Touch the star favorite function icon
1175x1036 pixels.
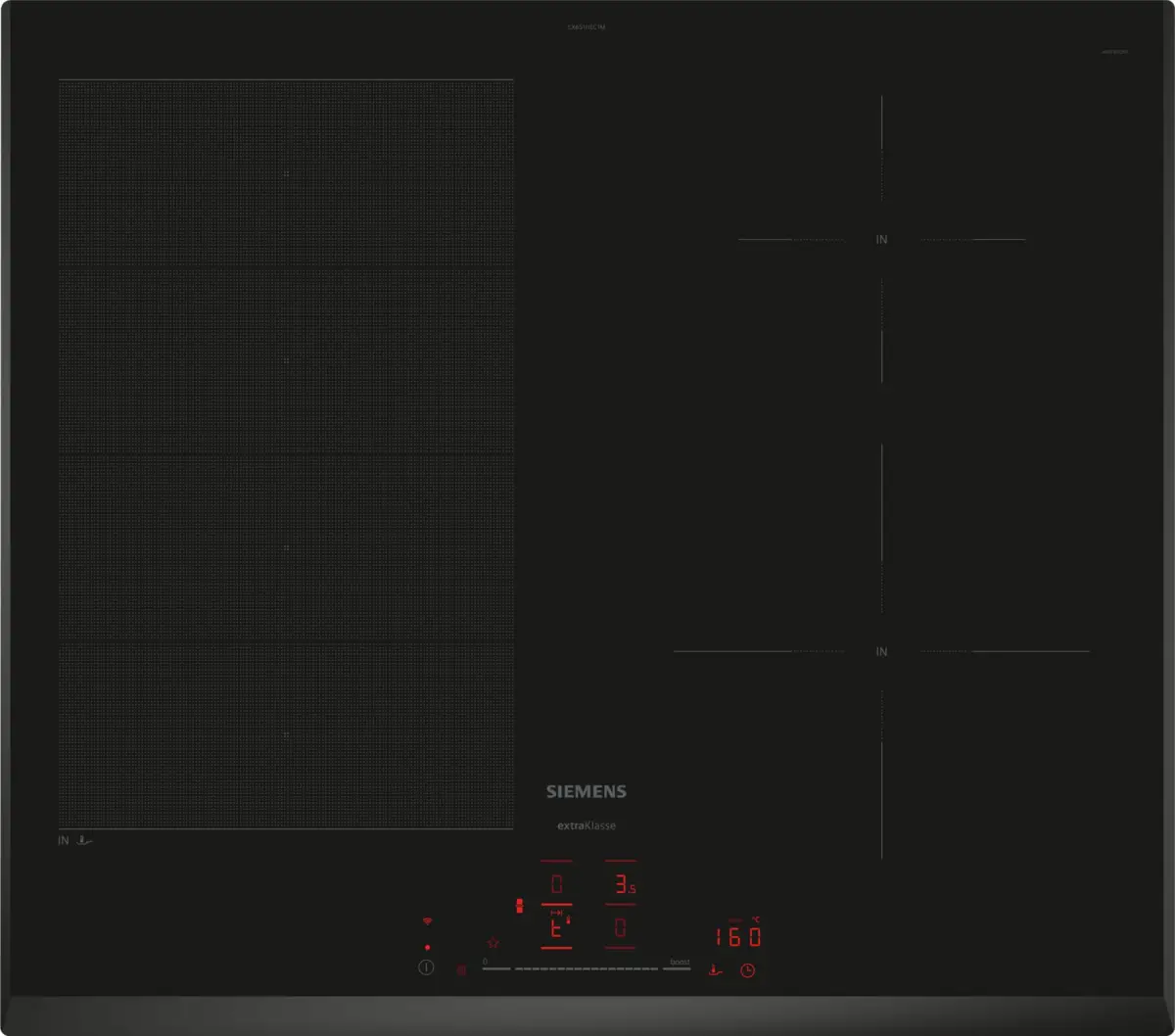pos(493,943)
